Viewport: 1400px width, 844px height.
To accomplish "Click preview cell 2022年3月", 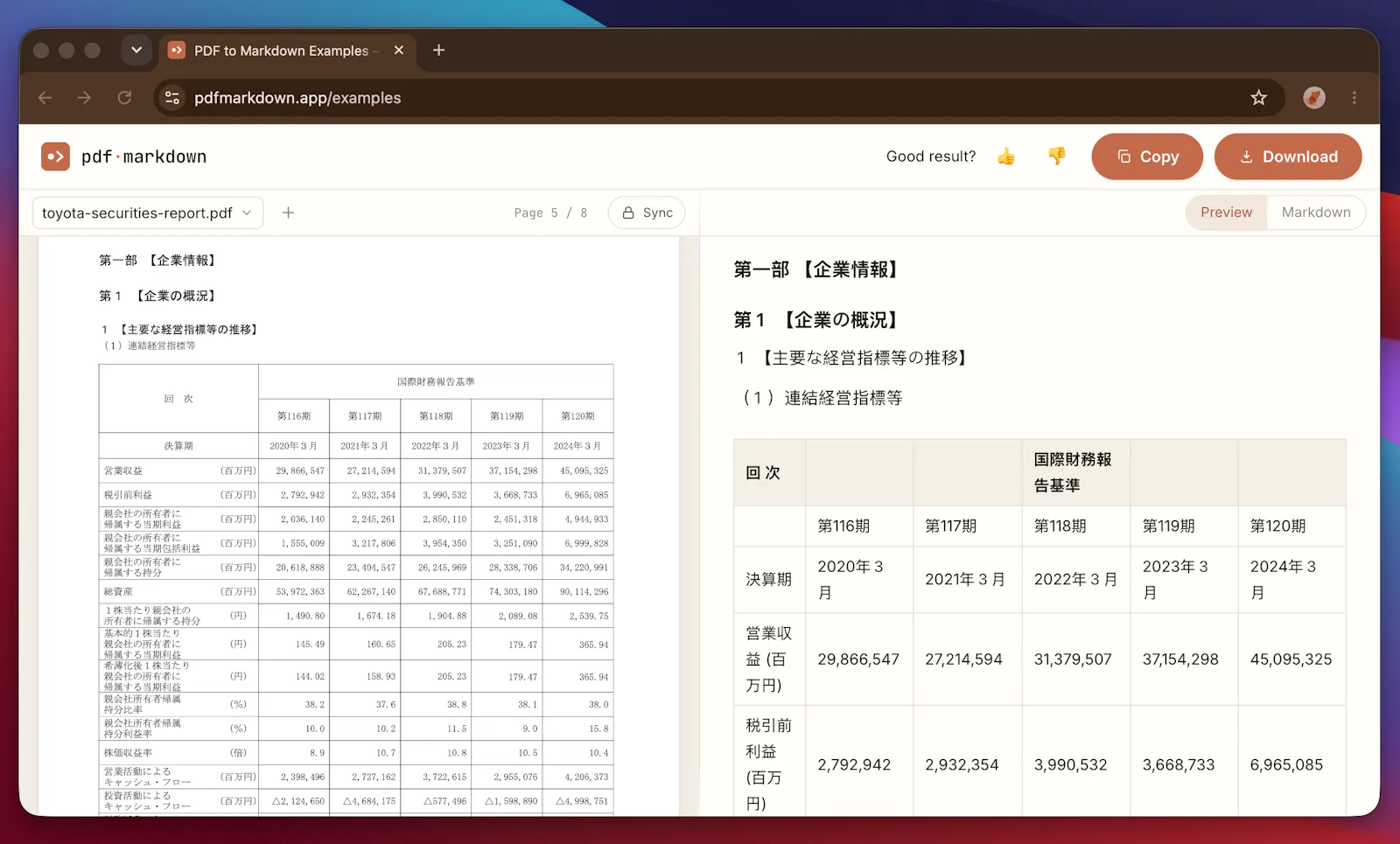I will [x=1075, y=579].
